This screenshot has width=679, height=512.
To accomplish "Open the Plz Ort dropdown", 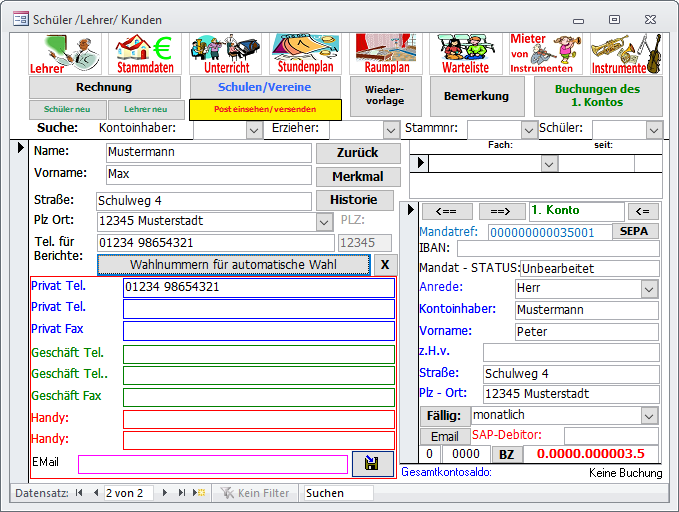I will point(323,221).
